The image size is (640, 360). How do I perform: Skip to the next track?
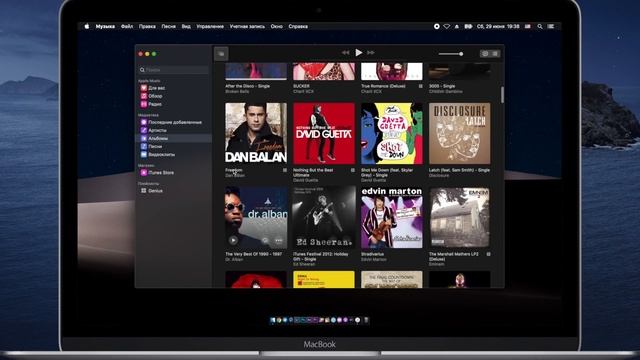371,53
